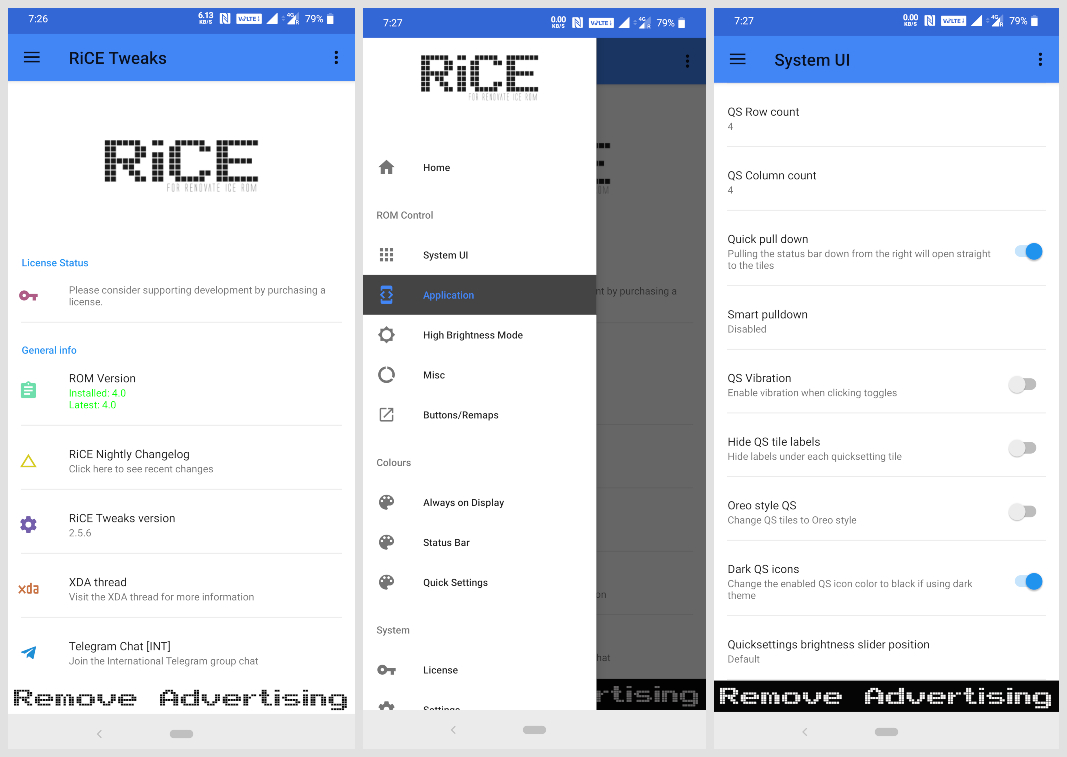Select Misc in the navigation drawer
The height and width of the screenshot is (757, 1067).
pos(479,375)
